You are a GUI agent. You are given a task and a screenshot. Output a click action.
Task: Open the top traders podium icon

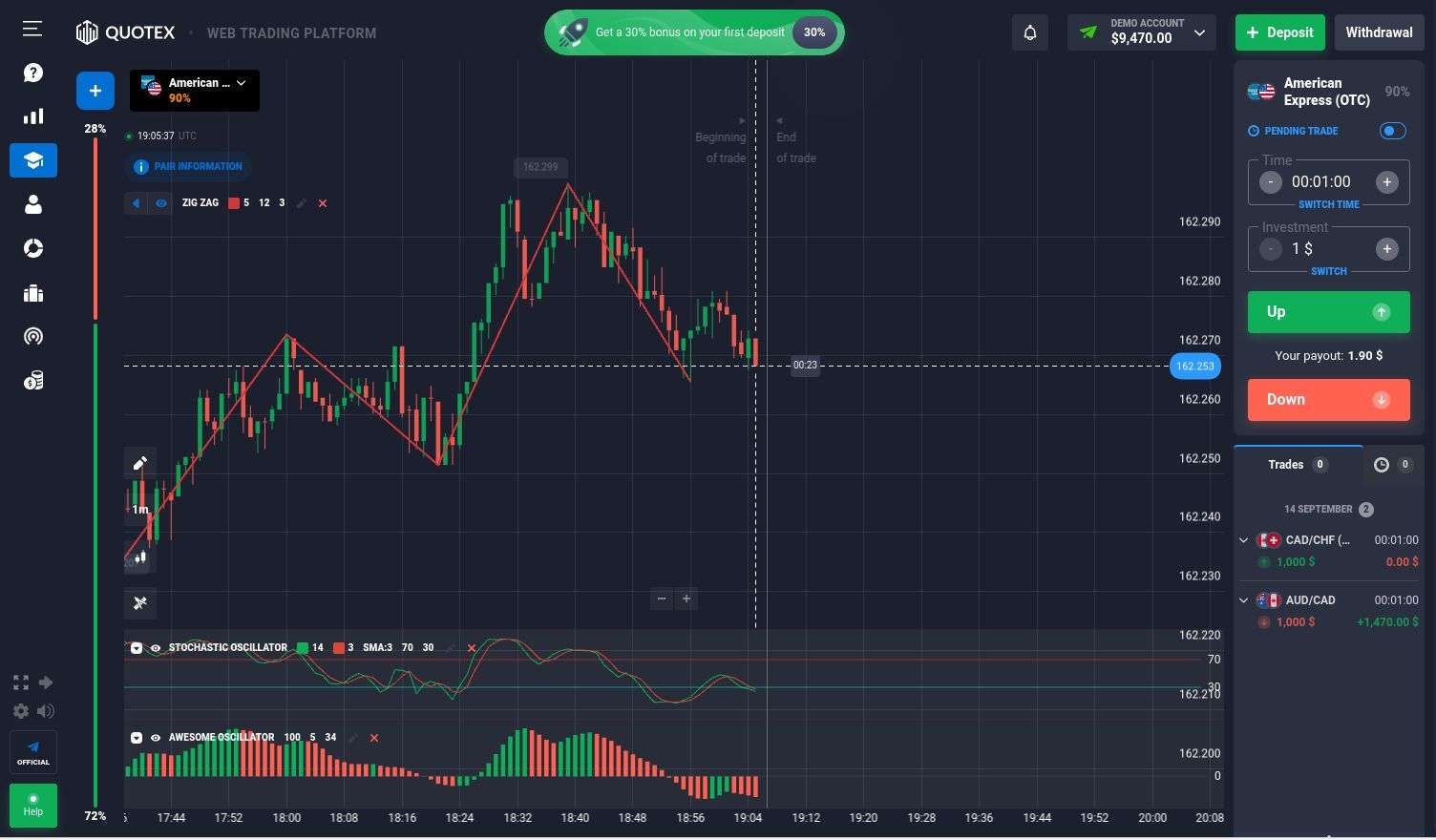(33, 293)
